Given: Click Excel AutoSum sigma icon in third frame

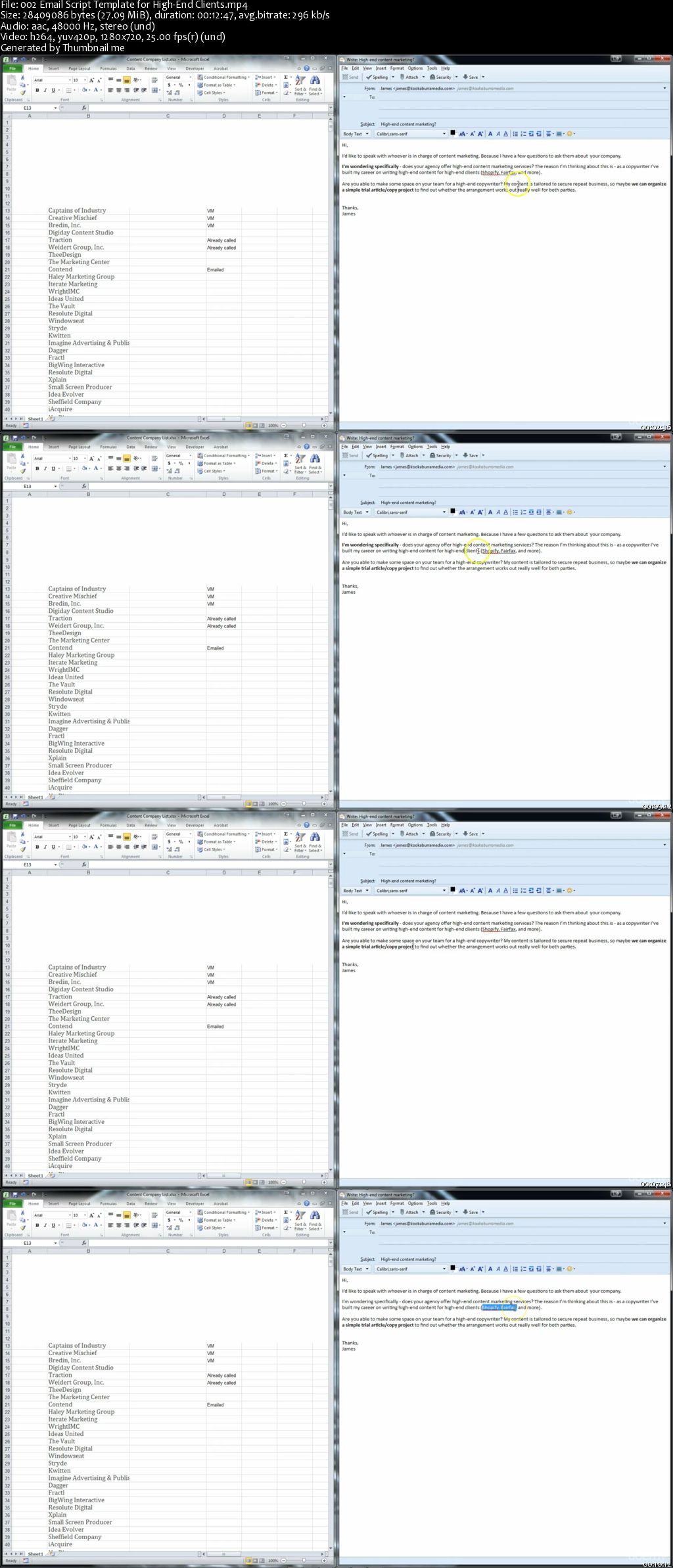Looking at the screenshot, I should [x=285, y=834].
